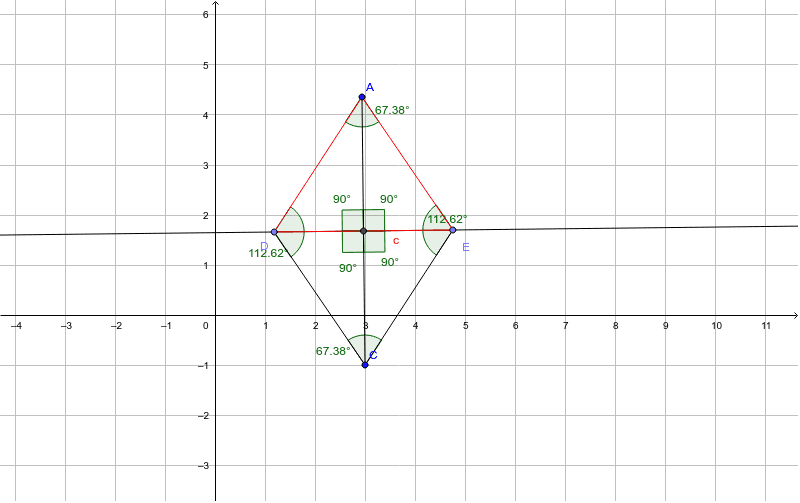Click the blue label 'A'
The width and height of the screenshot is (800, 503).
coord(370,87)
